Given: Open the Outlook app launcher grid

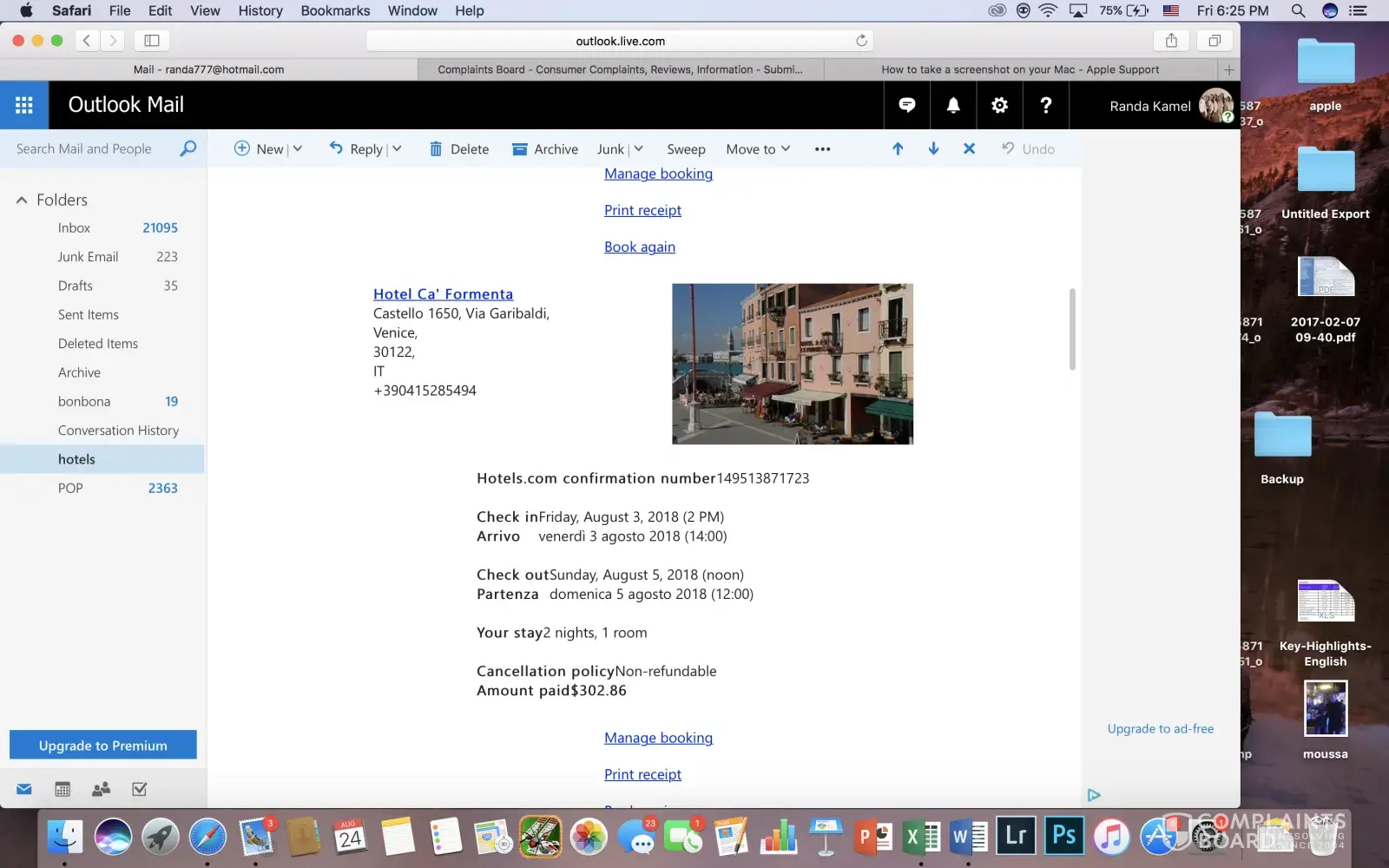Looking at the screenshot, I should pyautogui.click(x=24, y=105).
